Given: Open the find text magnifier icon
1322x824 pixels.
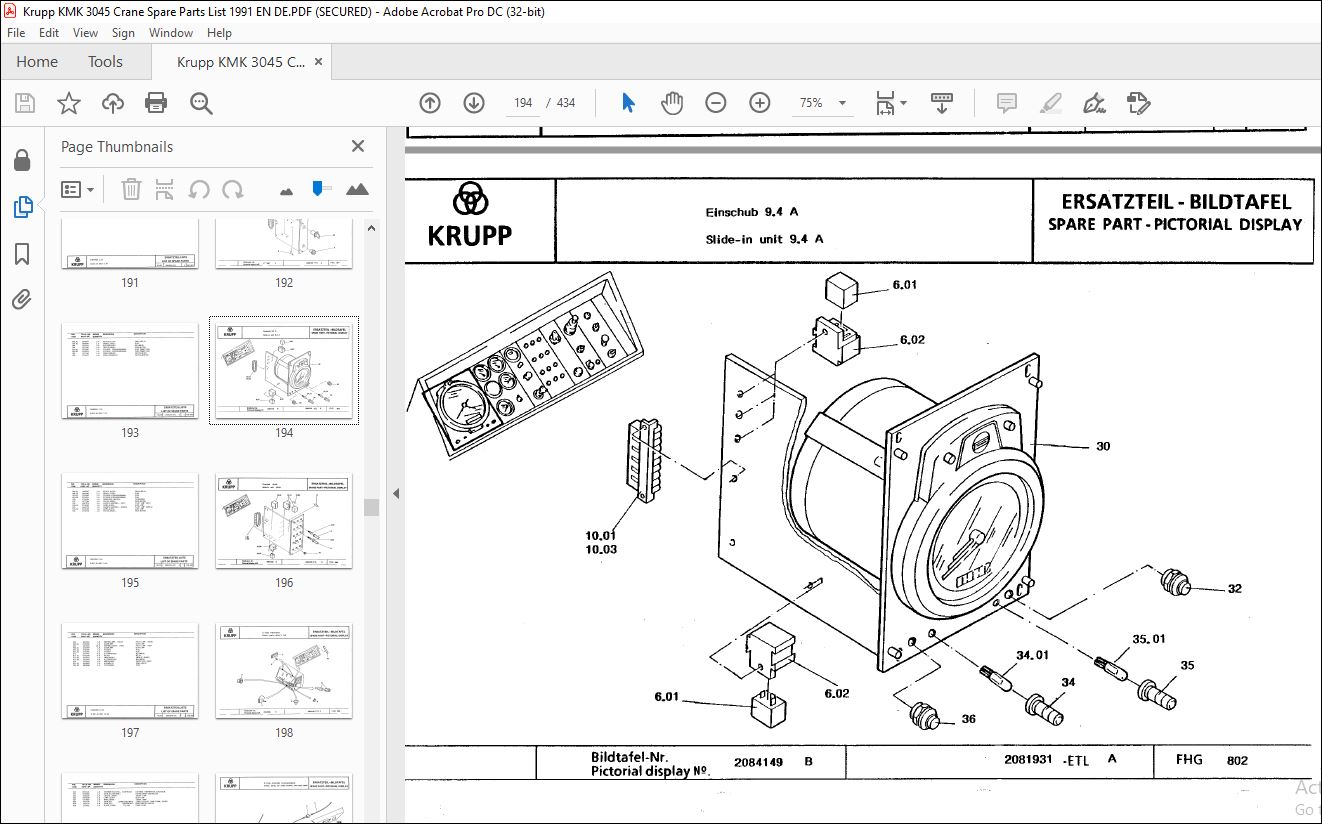Looking at the screenshot, I should 201,103.
